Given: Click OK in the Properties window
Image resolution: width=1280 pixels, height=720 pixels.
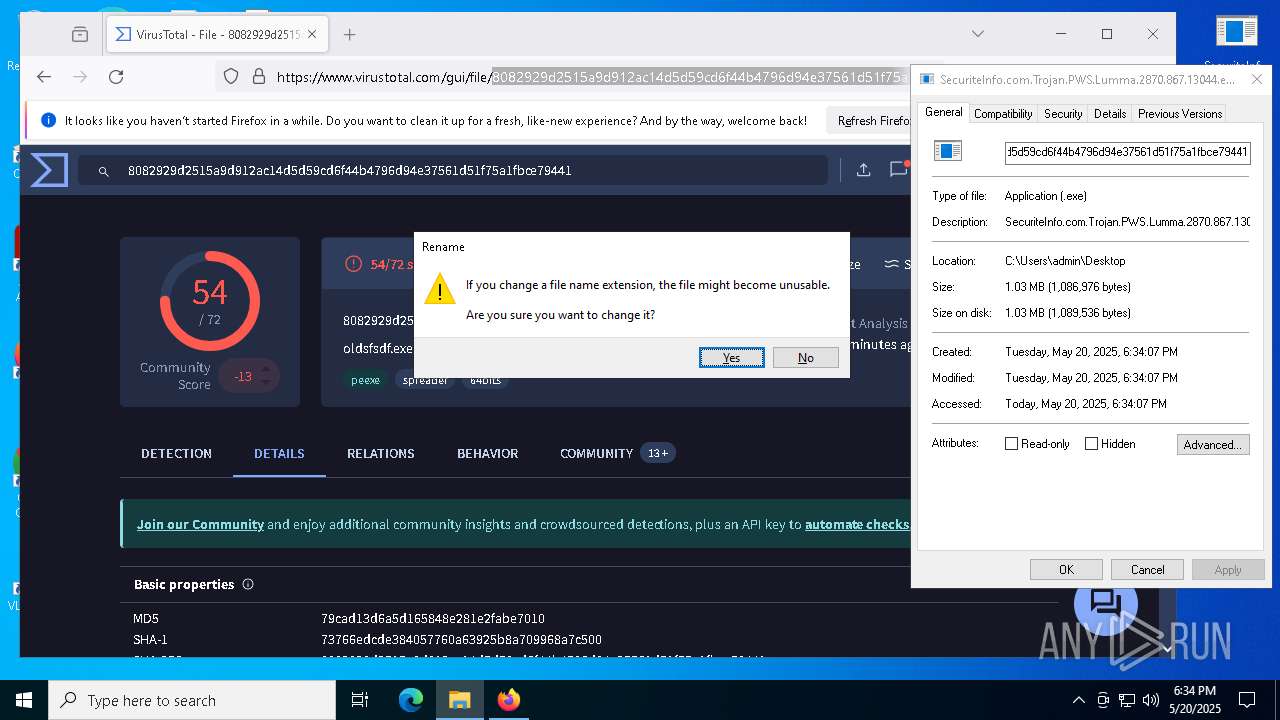Looking at the screenshot, I should pos(1067,569).
